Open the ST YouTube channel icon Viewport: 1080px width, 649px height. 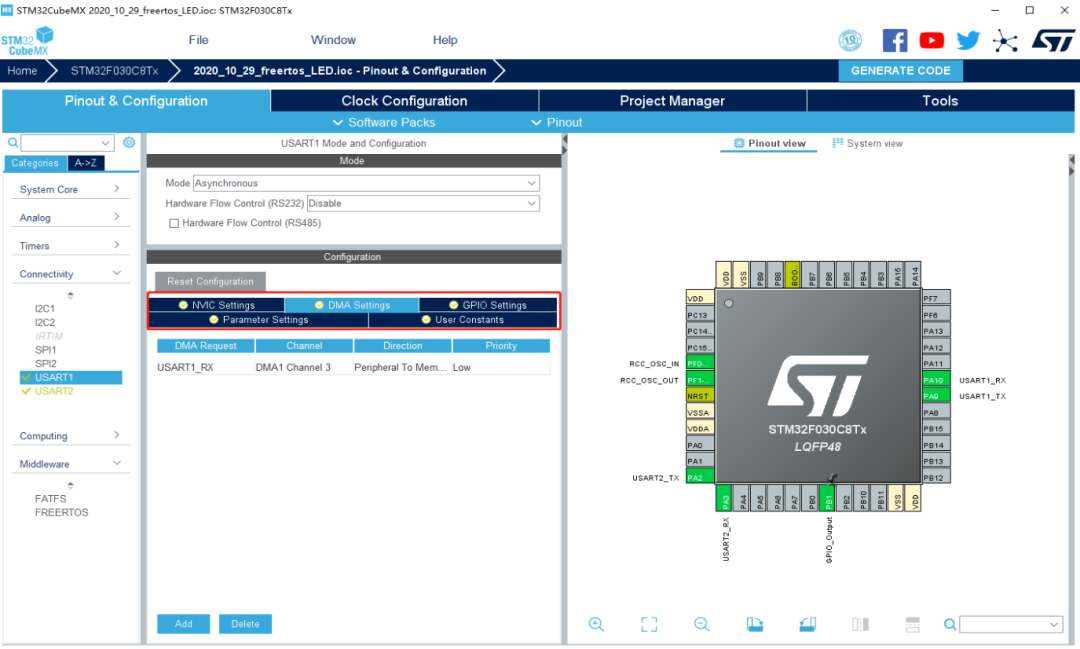(931, 41)
